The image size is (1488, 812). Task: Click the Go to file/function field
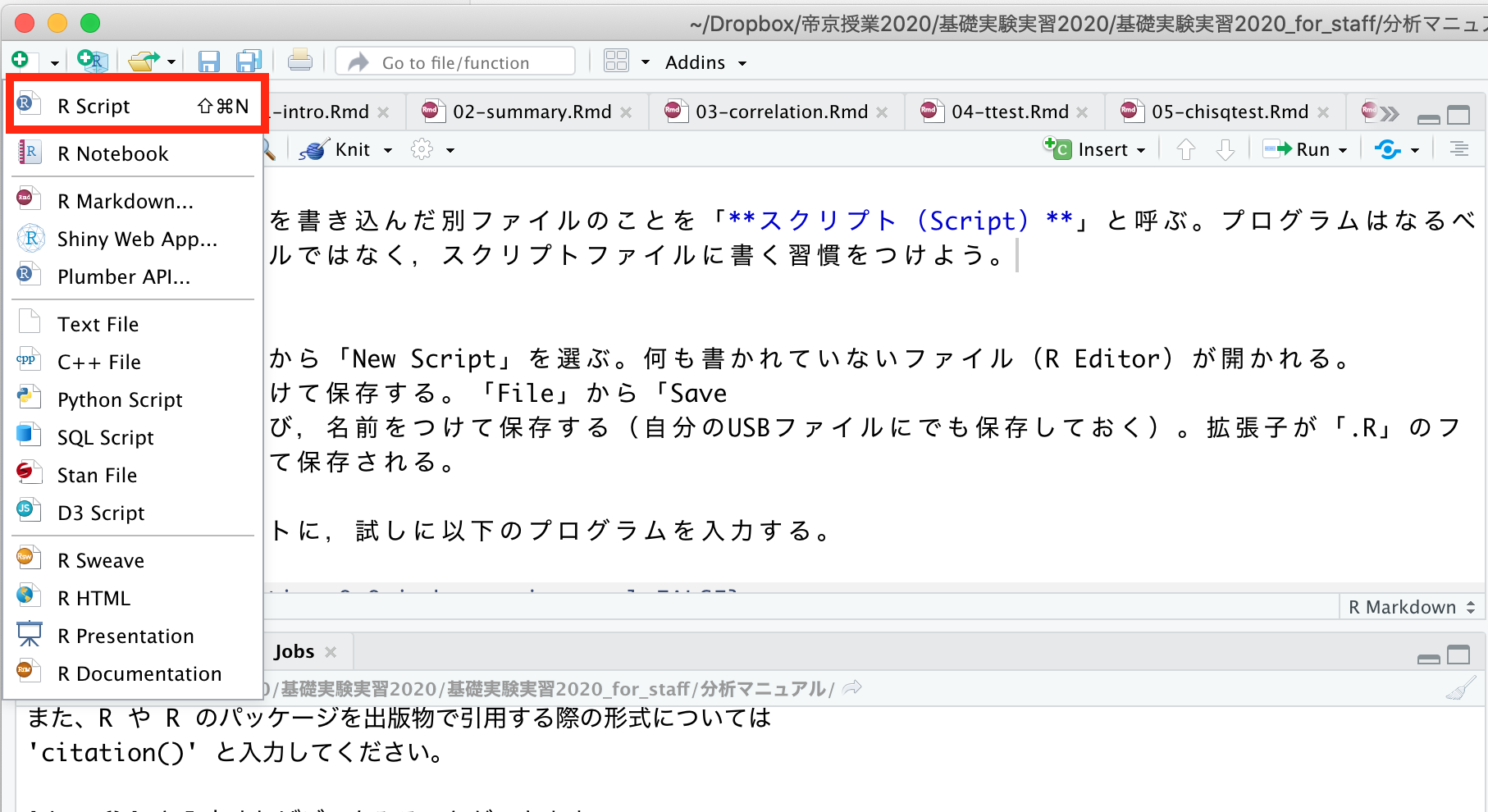click(x=456, y=63)
